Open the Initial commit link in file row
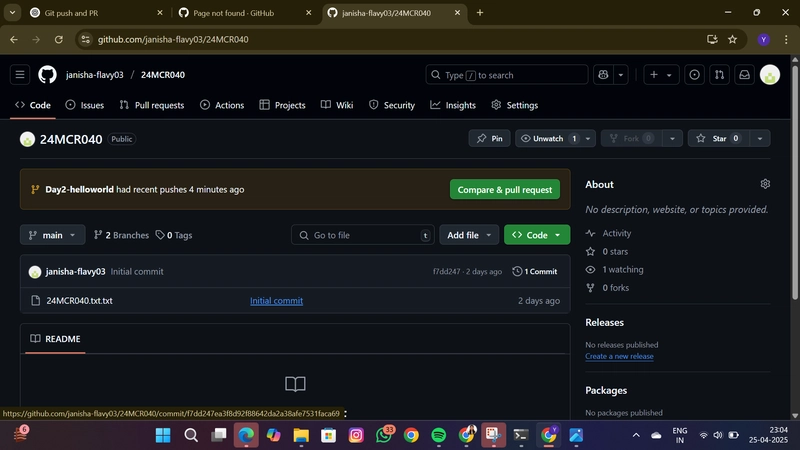Viewport: 800px width, 450px height. point(277,301)
